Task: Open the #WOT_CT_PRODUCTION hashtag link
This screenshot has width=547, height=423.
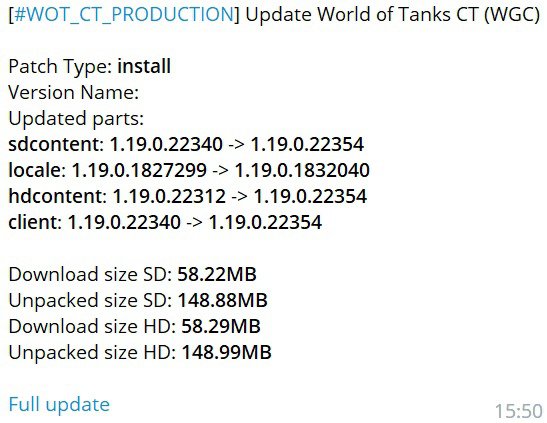Action: pos(124,15)
